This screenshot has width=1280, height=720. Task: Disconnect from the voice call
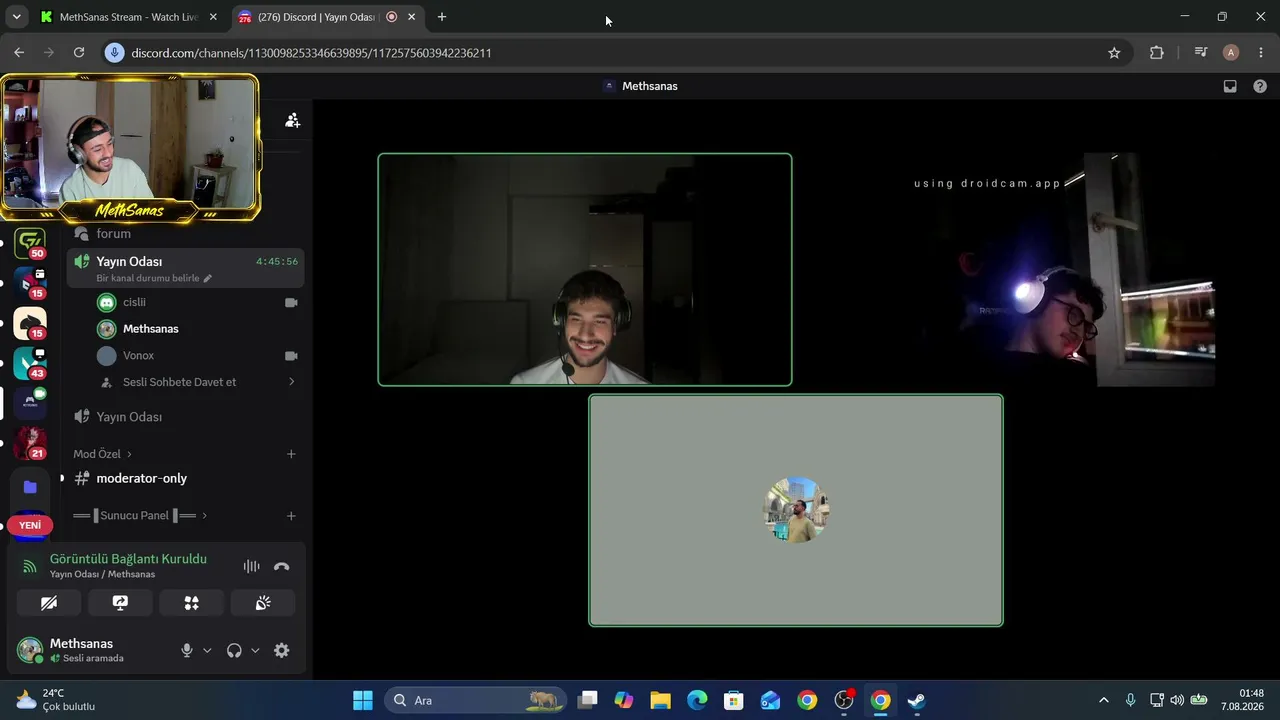pyautogui.click(x=282, y=566)
